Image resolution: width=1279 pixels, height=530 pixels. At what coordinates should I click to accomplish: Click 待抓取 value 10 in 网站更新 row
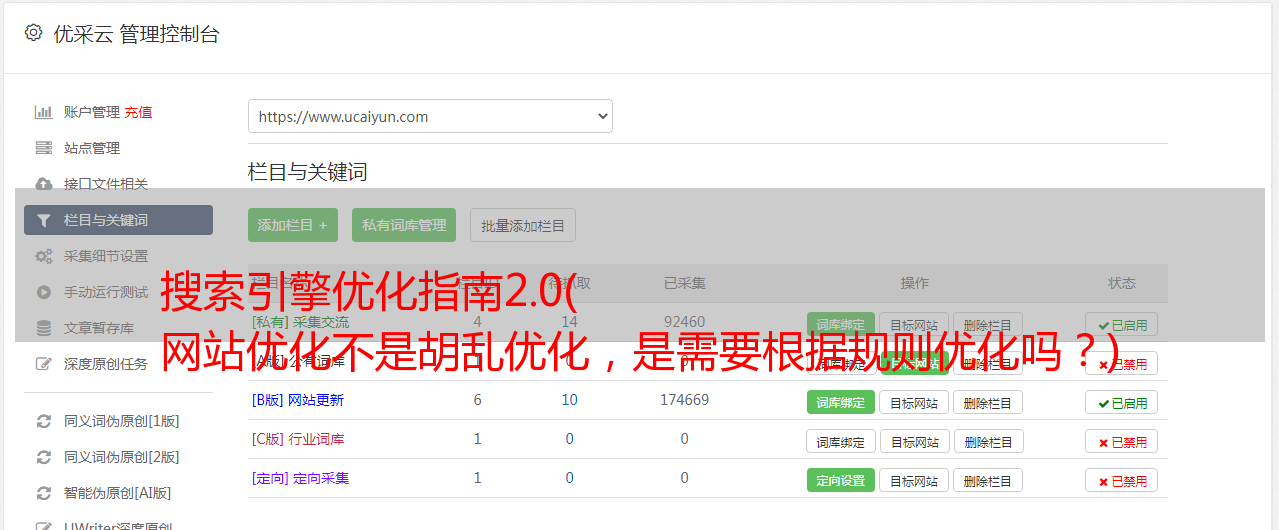pos(569,400)
